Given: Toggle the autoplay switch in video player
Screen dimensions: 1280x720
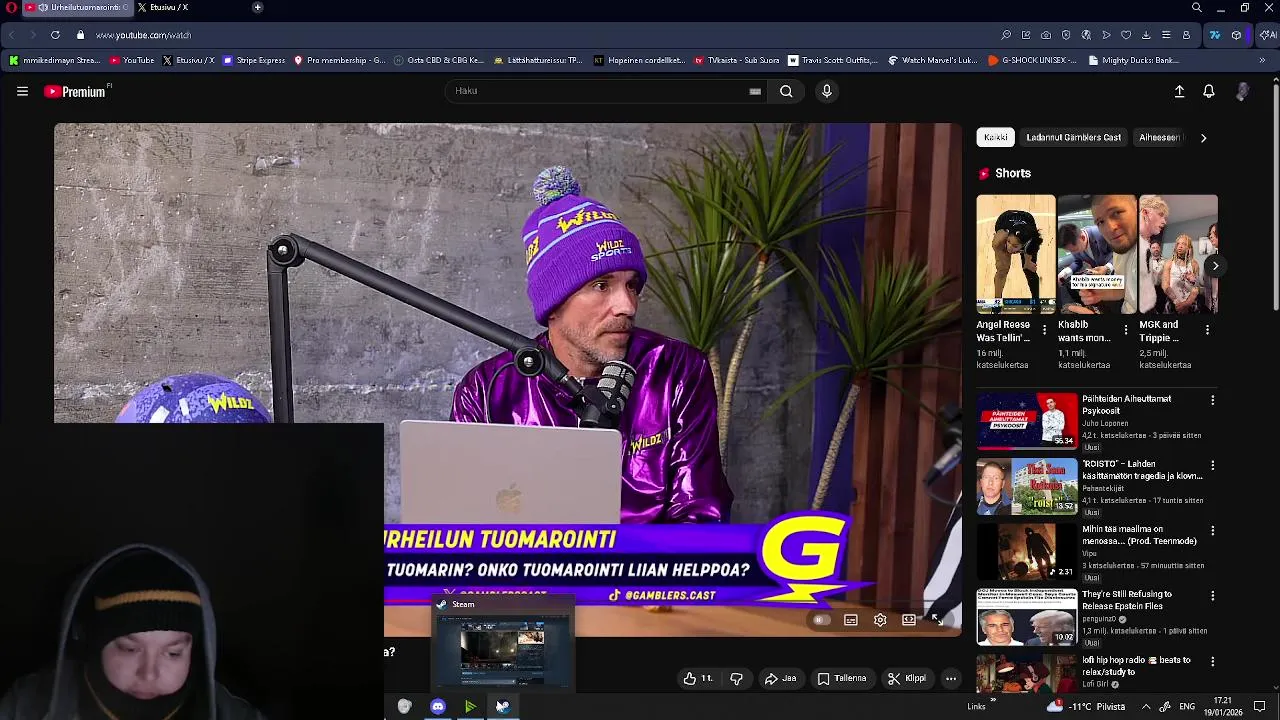Looking at the screenshot, I should pyautogui.click(x=821, y=620).
